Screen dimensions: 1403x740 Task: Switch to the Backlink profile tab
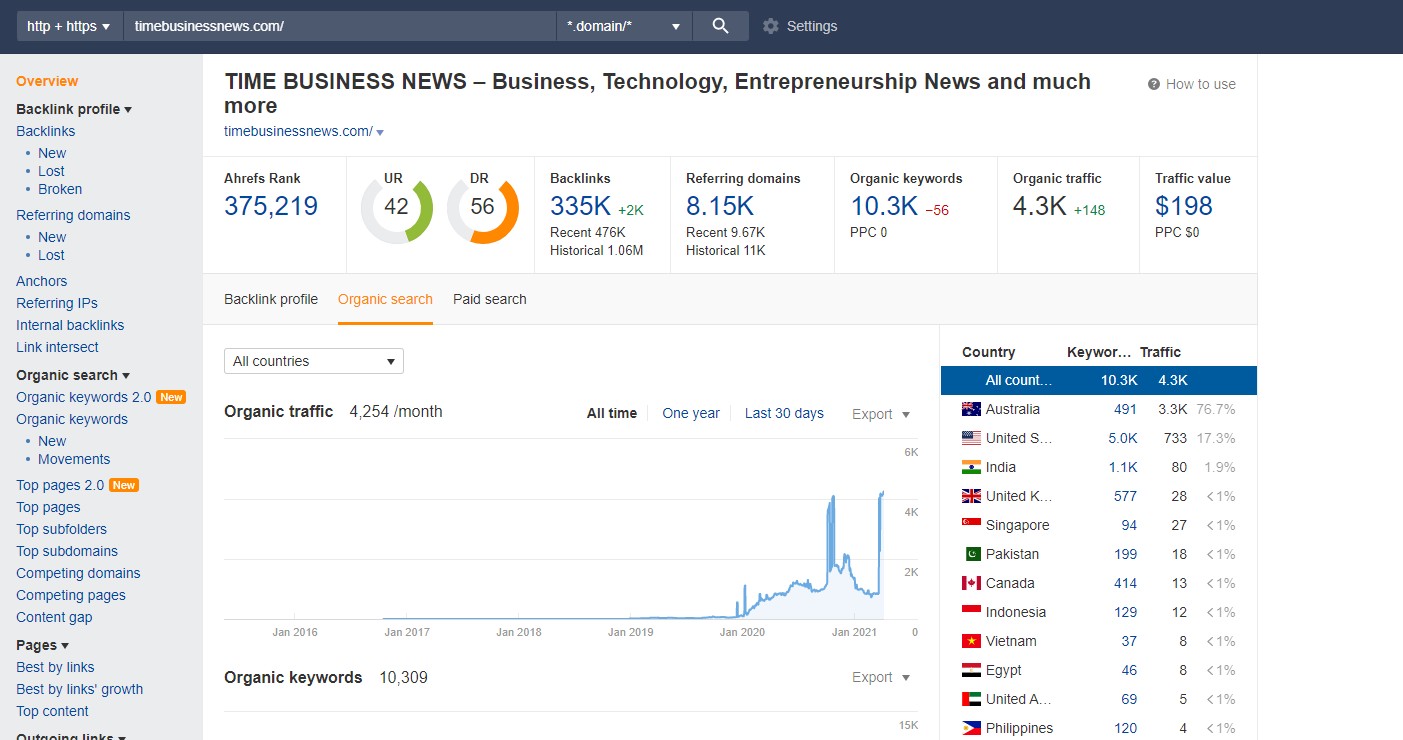coord(270,298)
